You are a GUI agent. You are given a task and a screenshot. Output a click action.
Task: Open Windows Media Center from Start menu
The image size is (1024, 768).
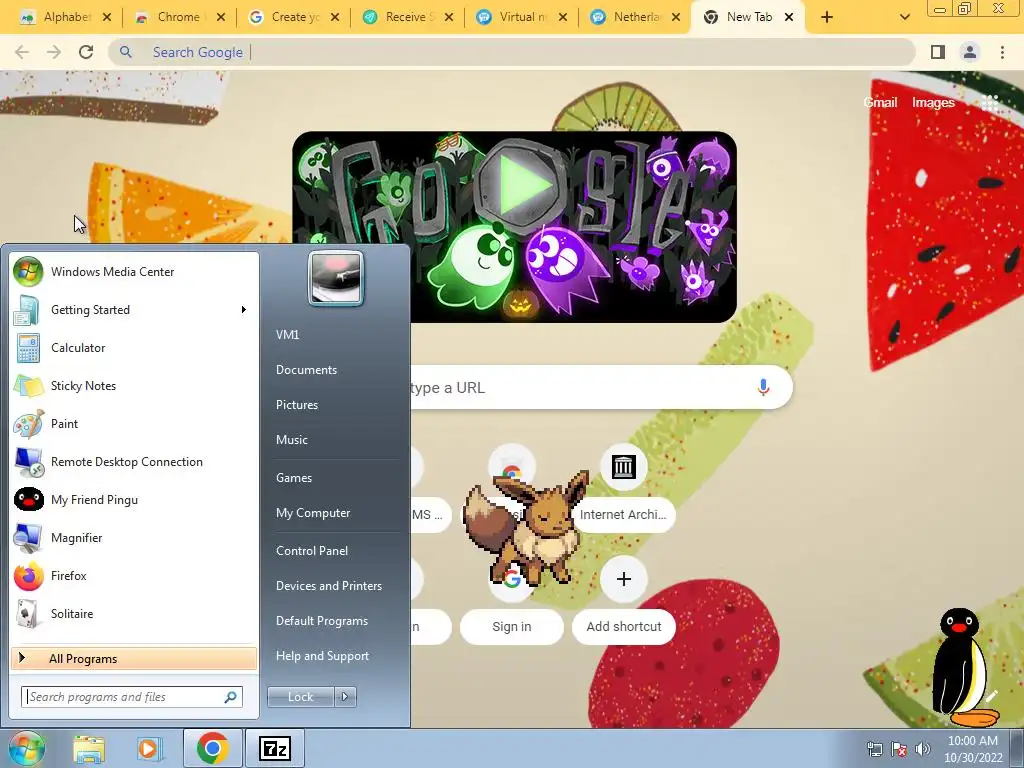134,272
